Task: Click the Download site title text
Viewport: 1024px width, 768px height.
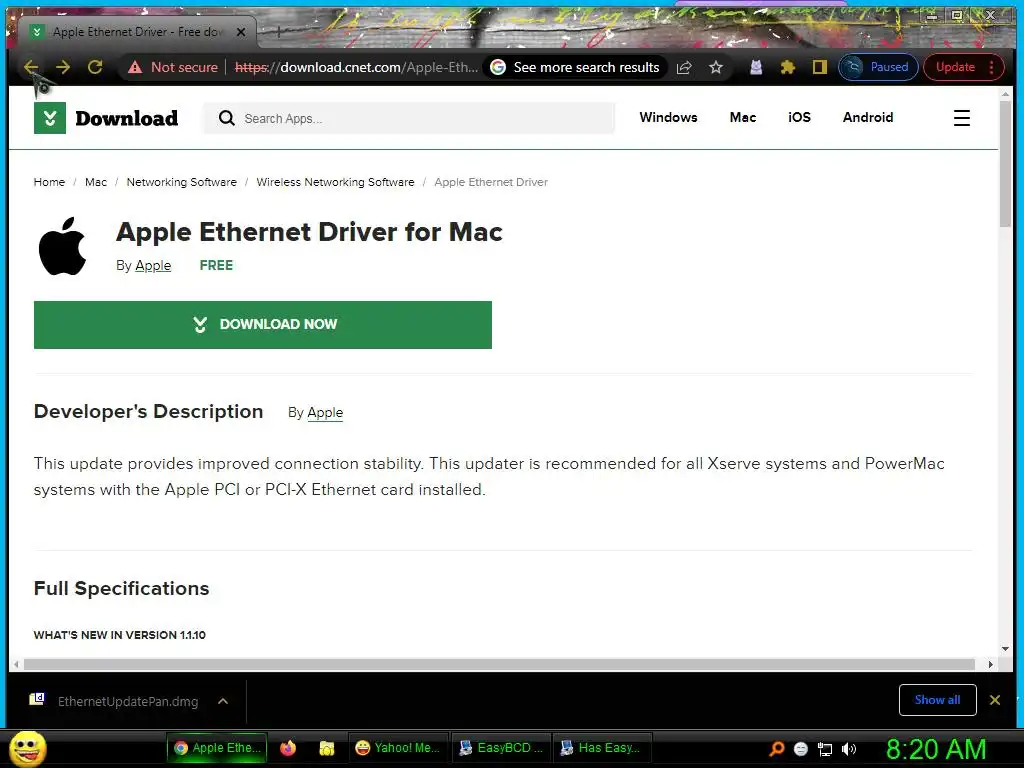Action: point(127,118)
